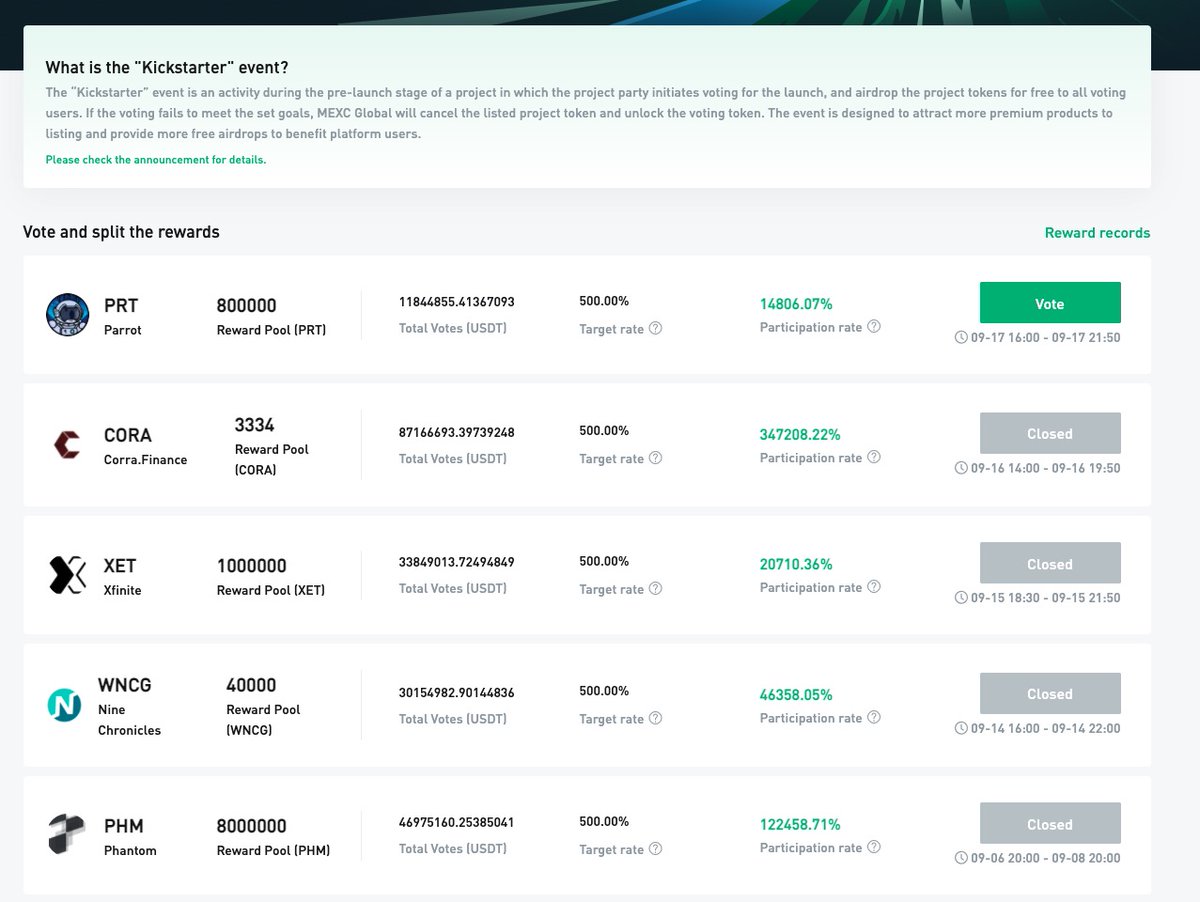The height and width of the screenshot is (902, 1200).
Task: Open Target rate help icon in PHM row
Action: tap(656, 849)
